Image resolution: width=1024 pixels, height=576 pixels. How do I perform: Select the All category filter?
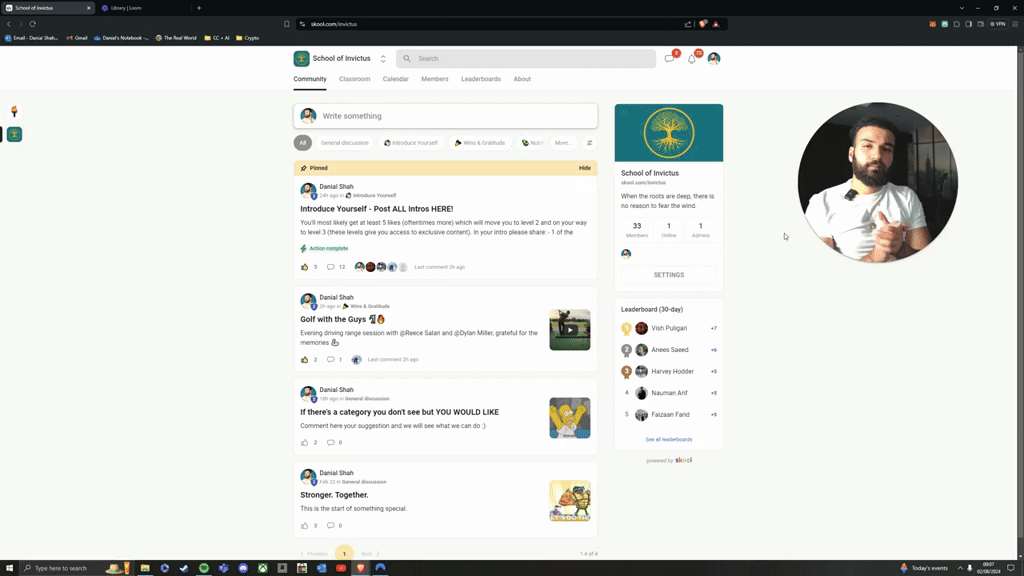tap(302, 143)
